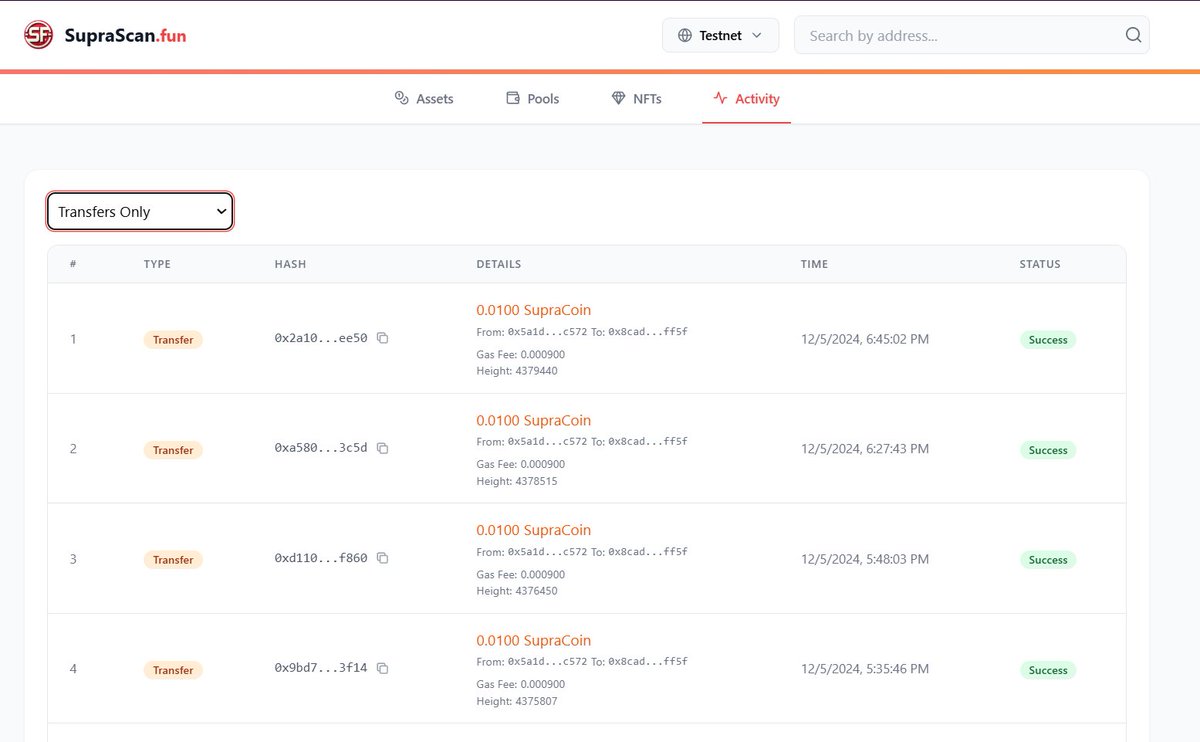Click the globe icon in the Testnet selector
Screen dimensions: 1200x742
(685, 35)
